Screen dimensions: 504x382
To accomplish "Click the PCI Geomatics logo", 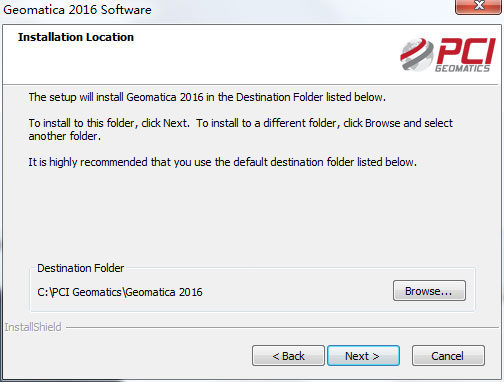I will point(448,54).
